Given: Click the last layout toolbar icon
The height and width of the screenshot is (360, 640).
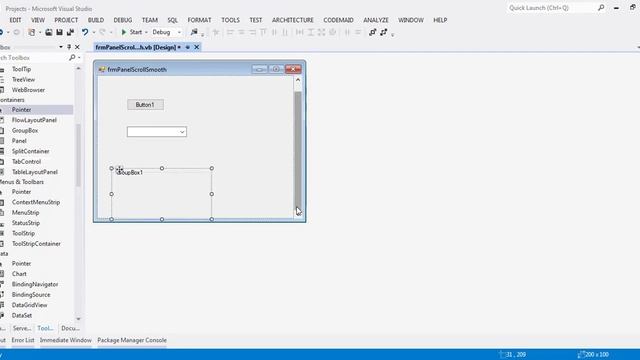Looking at the screenshot, I should coord(383,32).
